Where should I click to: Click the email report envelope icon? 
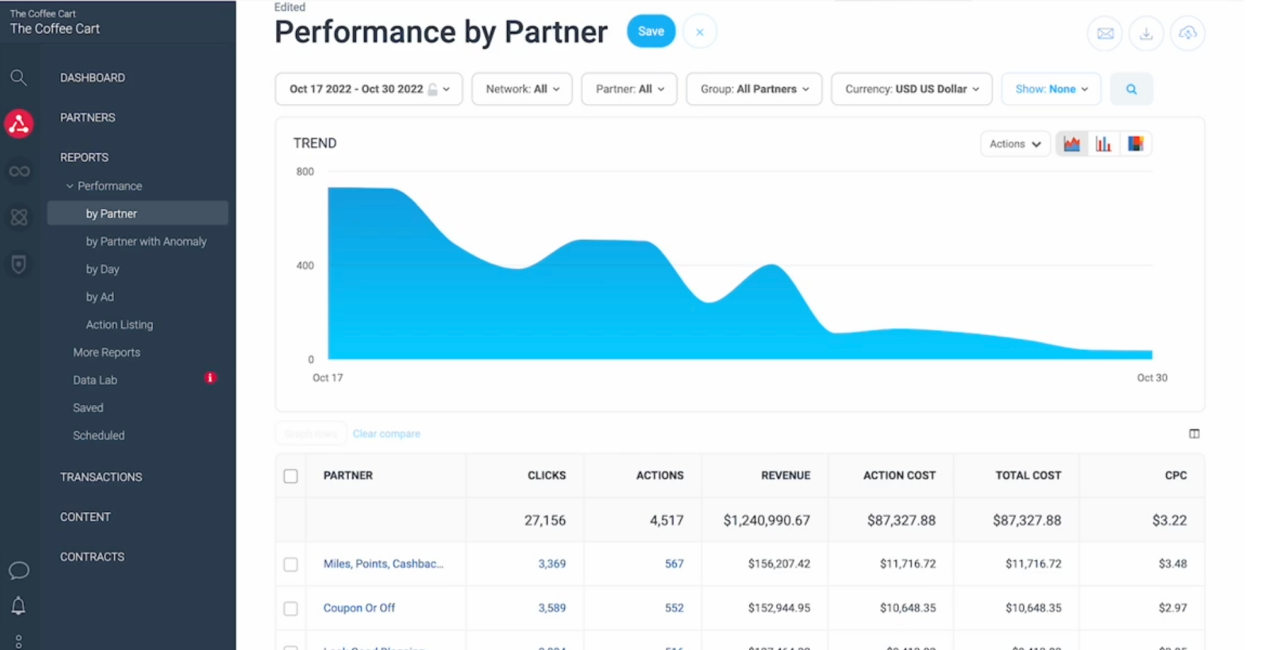point(1105,33)
